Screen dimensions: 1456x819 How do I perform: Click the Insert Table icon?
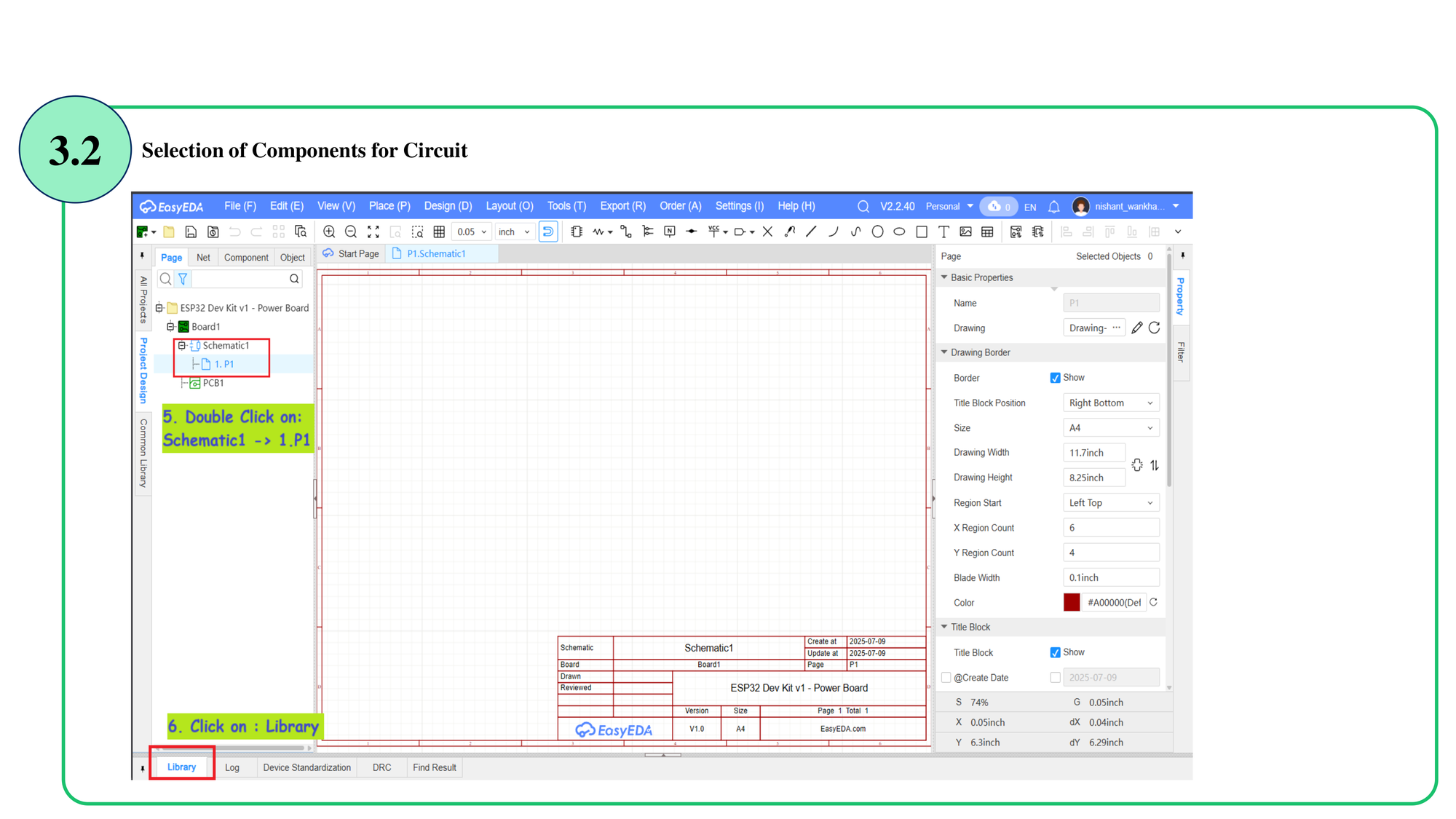click(x=987, y=232)
